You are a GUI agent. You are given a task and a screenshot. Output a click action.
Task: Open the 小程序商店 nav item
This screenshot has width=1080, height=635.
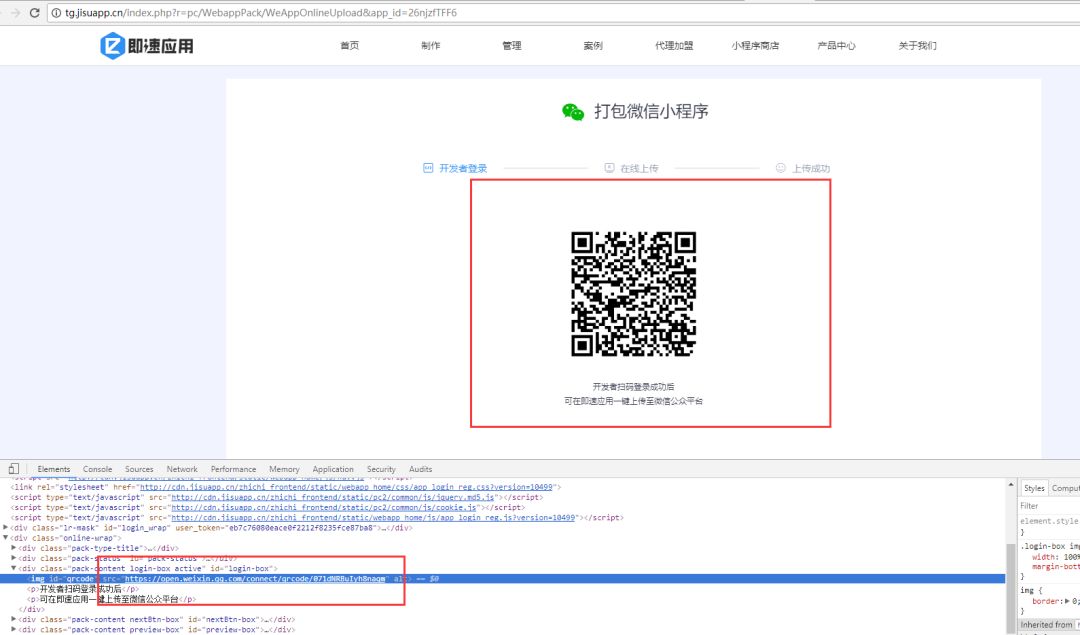(x=756, y=45)
